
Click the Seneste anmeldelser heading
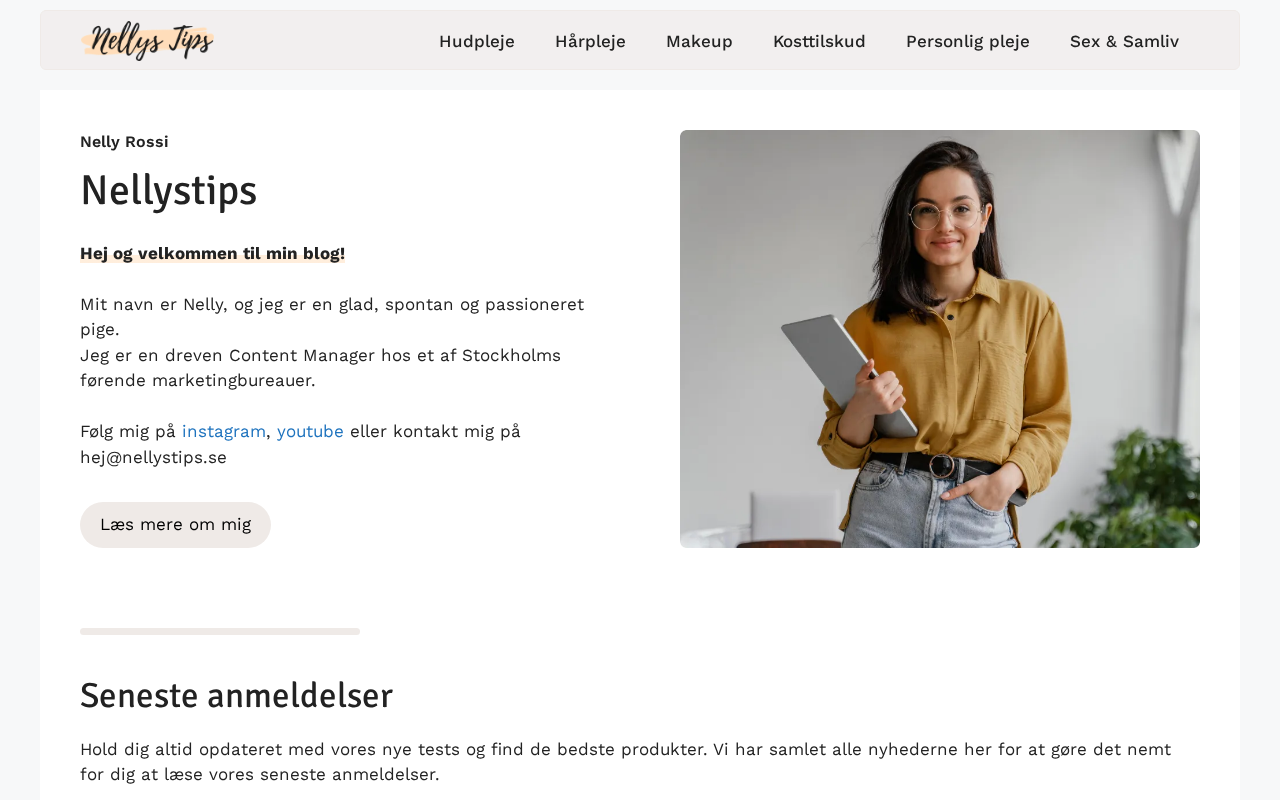(236, 695)
